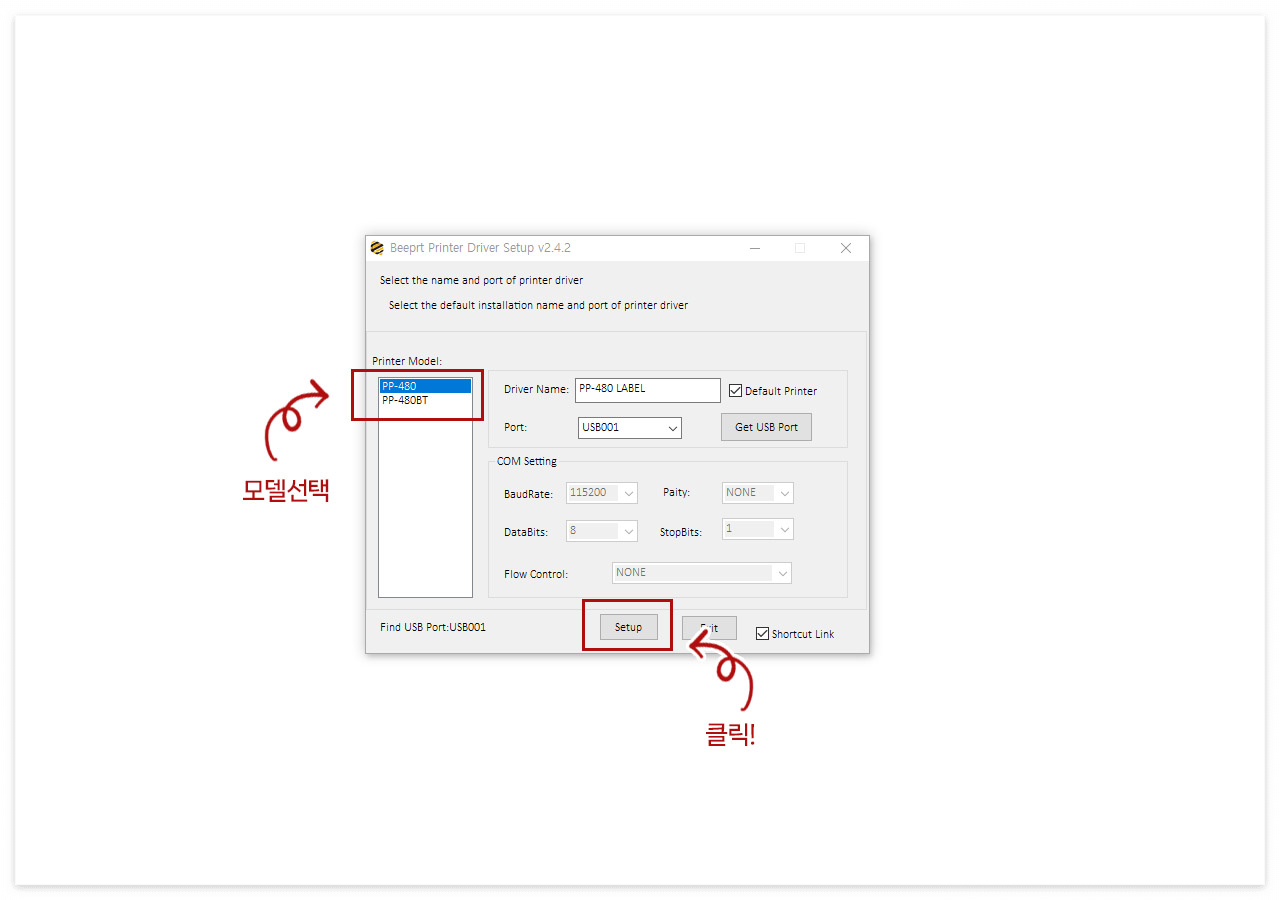Open the Flow Control dropdown
This screenshot has width=1280, height=900.
point(702,573)
